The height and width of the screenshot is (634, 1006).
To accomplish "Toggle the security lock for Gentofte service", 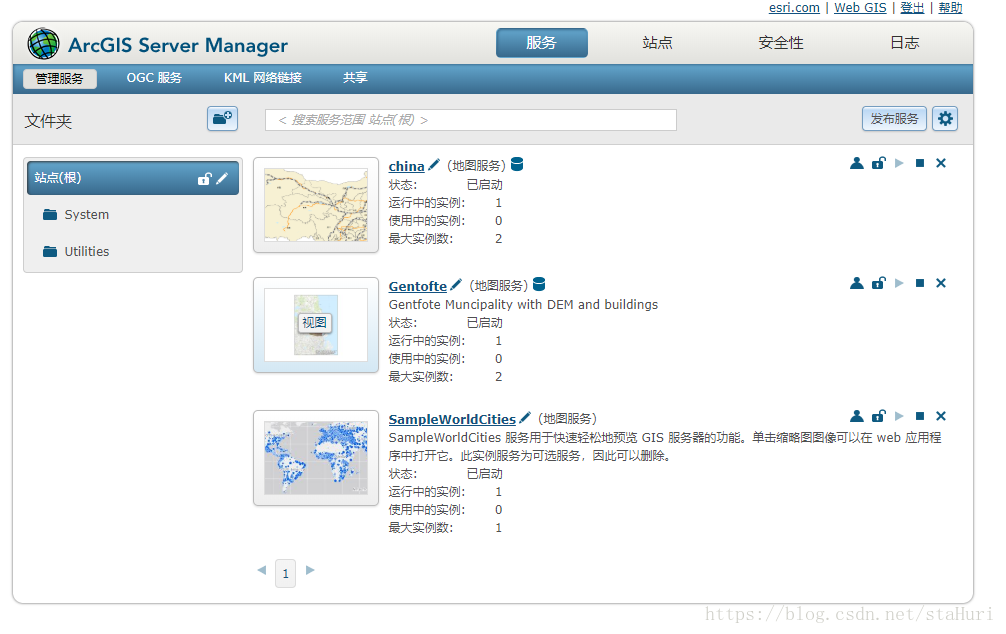I will click(x=878, y=283).
